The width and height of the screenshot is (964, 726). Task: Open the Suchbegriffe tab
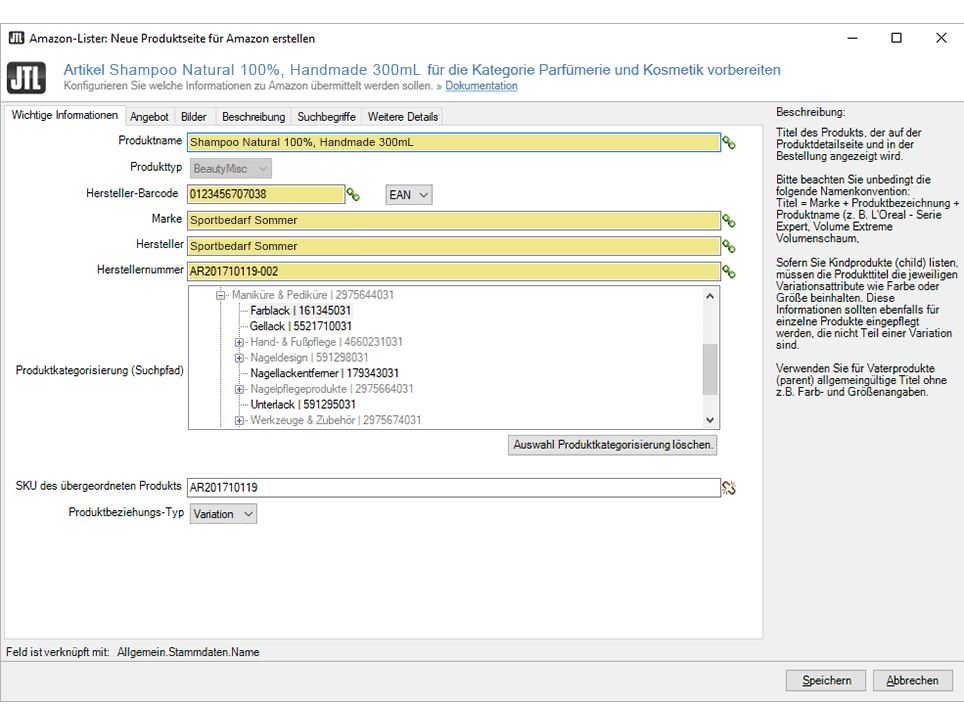tap(326, 117)
